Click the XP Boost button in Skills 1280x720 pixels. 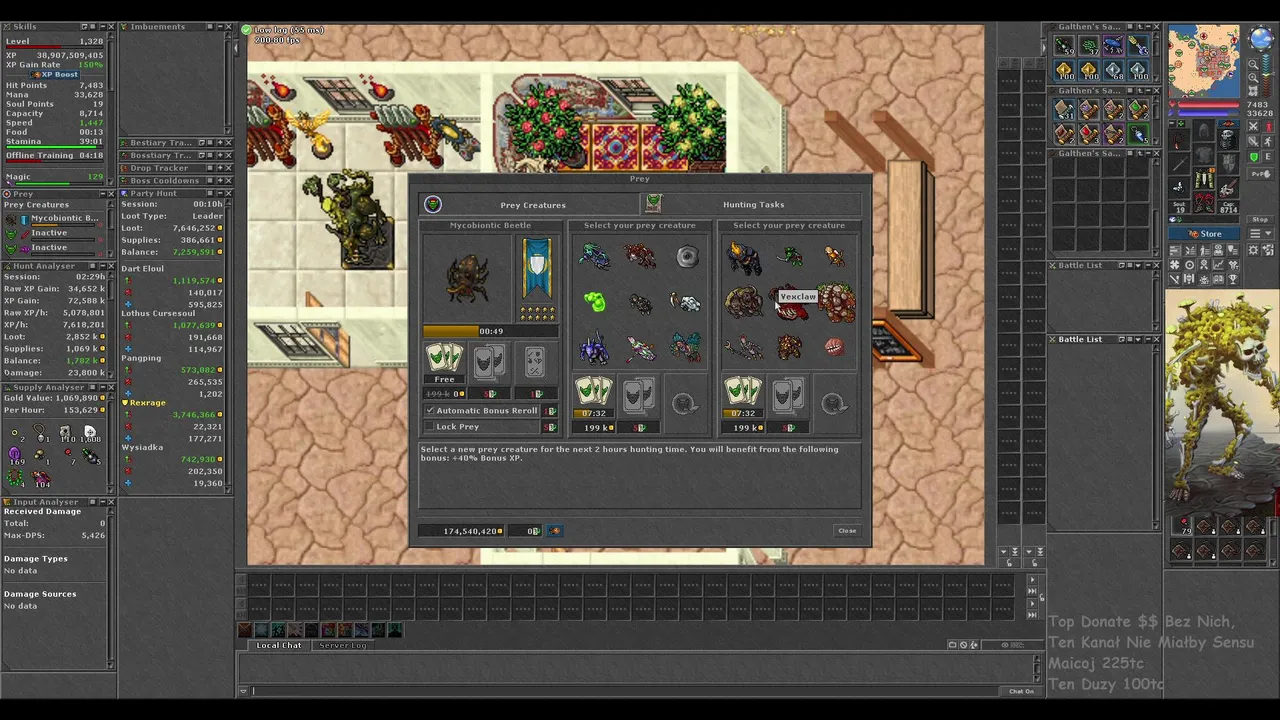click(55, 74)
